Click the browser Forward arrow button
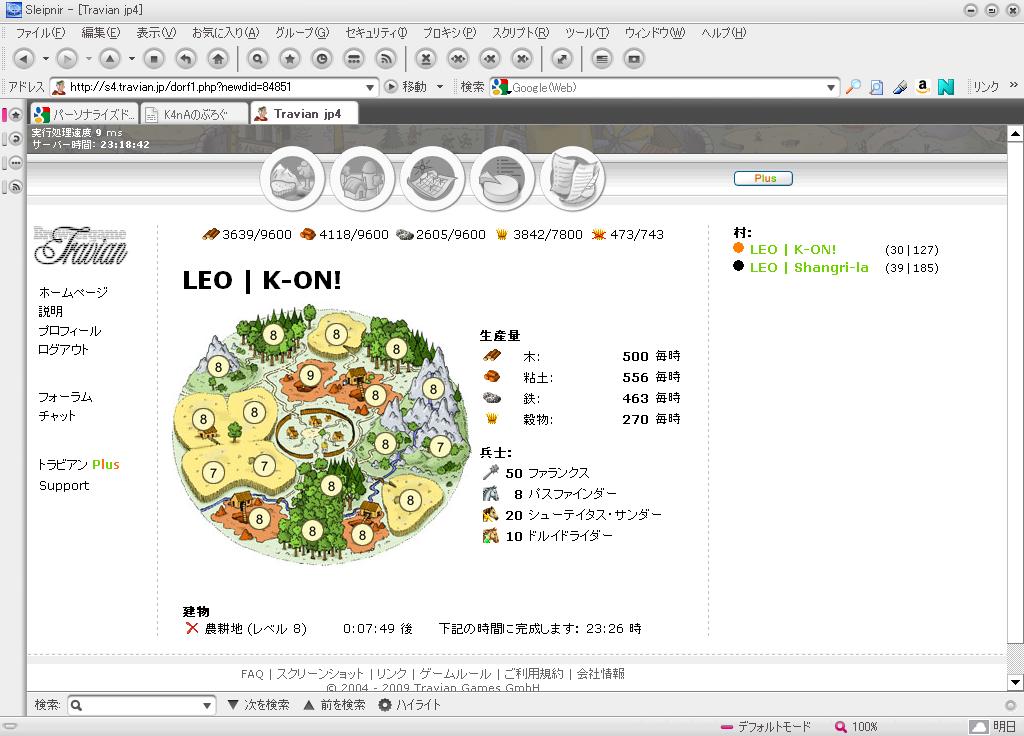The image size is (1024, 736). [x=67, y=59]
